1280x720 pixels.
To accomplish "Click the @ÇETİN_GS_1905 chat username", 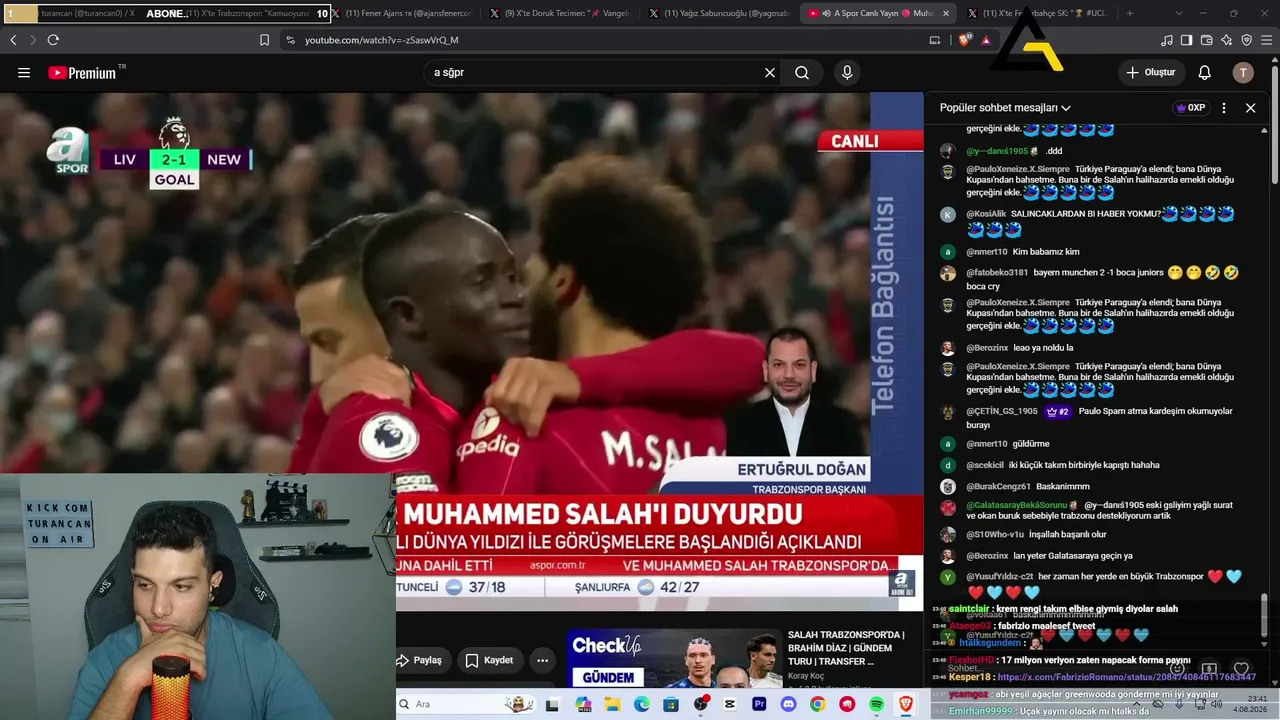I will pyautogui.click(x=1001, y=411).
